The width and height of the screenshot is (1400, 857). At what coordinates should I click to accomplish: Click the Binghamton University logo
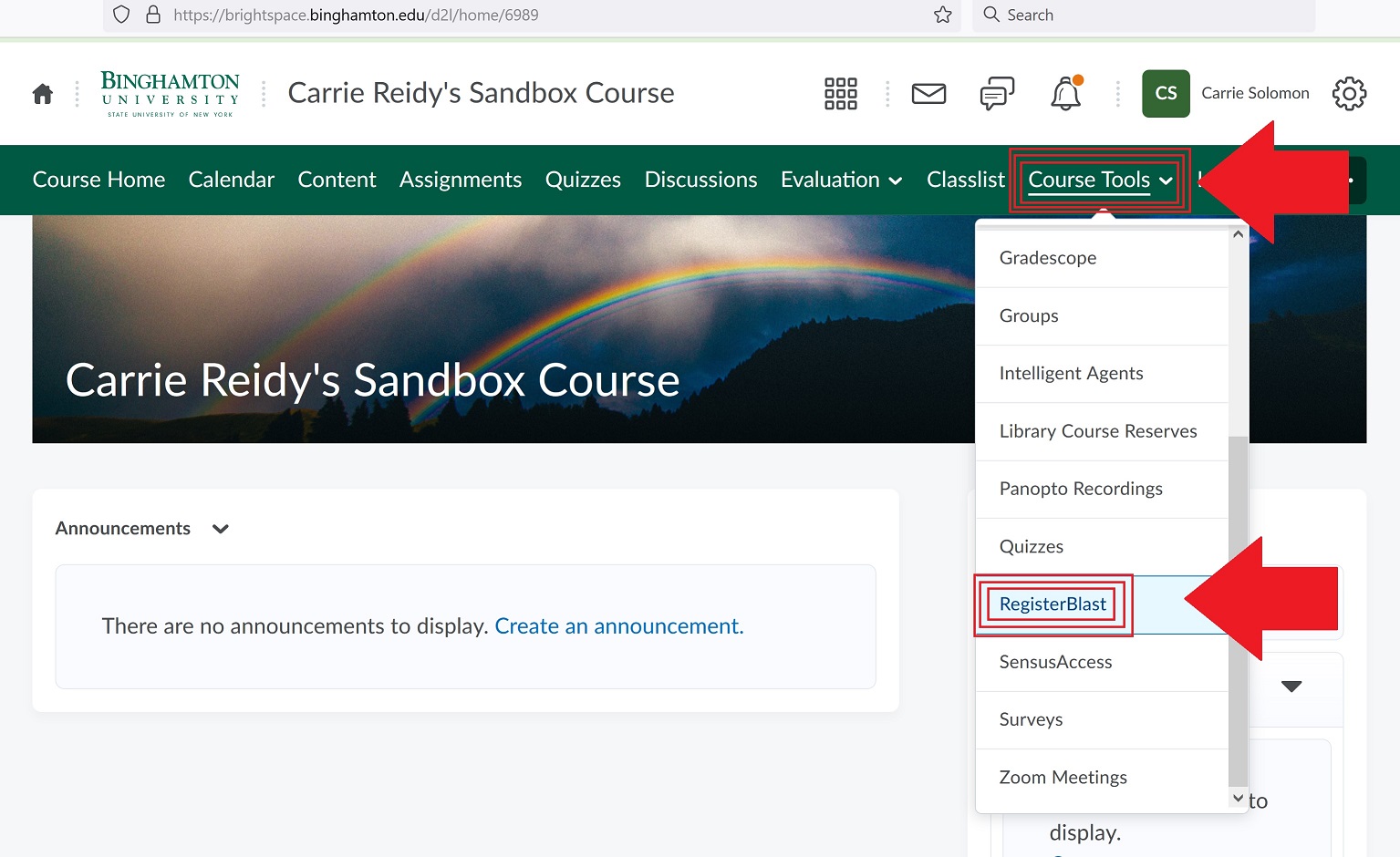pos(171,94)
